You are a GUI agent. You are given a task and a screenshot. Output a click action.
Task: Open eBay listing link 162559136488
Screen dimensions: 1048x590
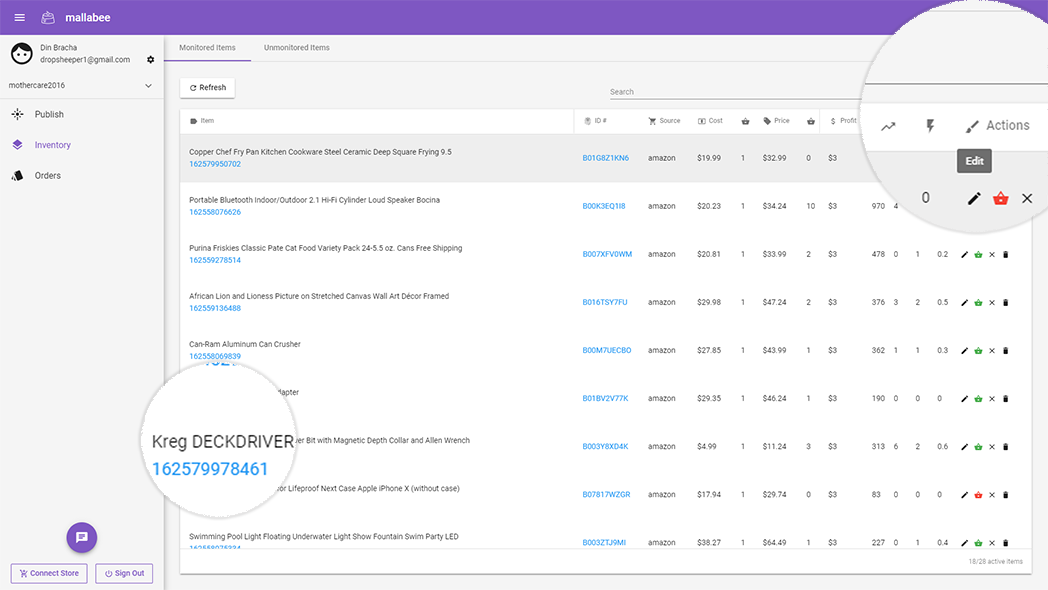point(215,308)
